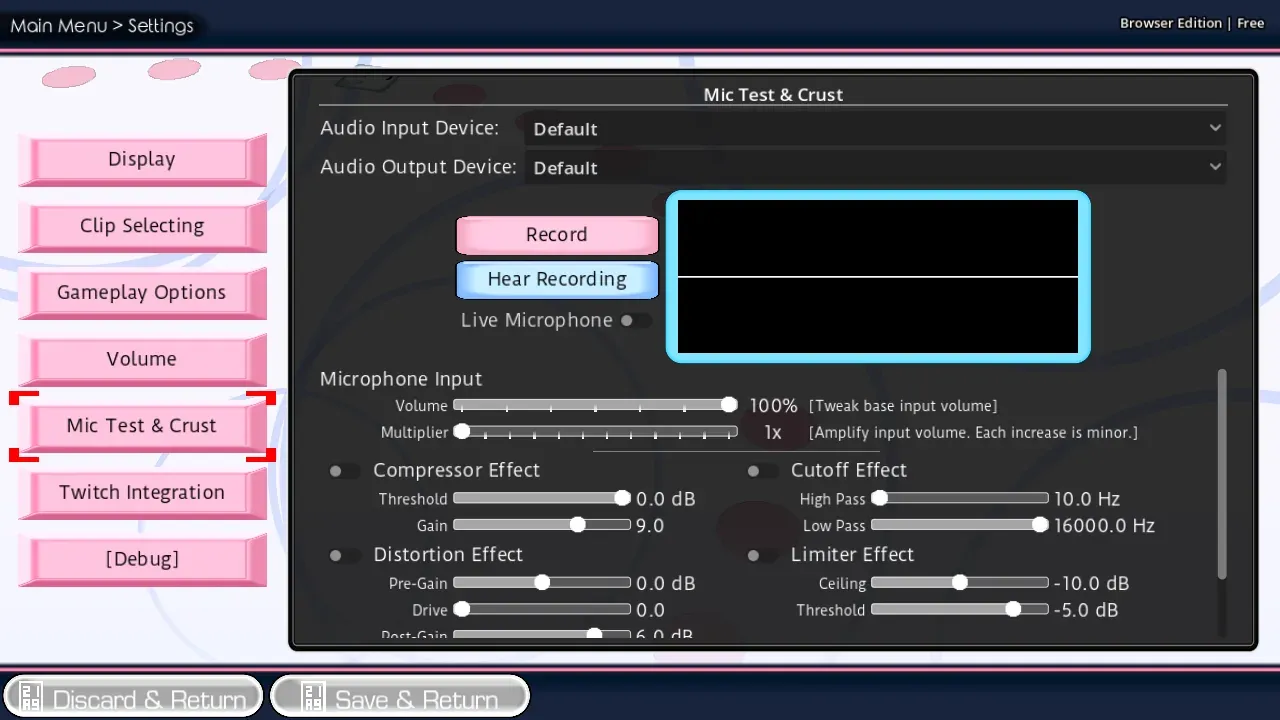This screenshot has height=720, width=1280.
Task: Enable the Limiter Effect toggle
Action: [763, 555]
